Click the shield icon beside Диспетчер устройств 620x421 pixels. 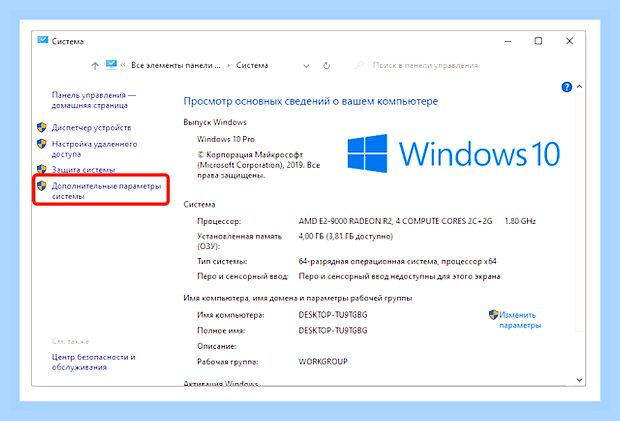click(x=42, y=127)
